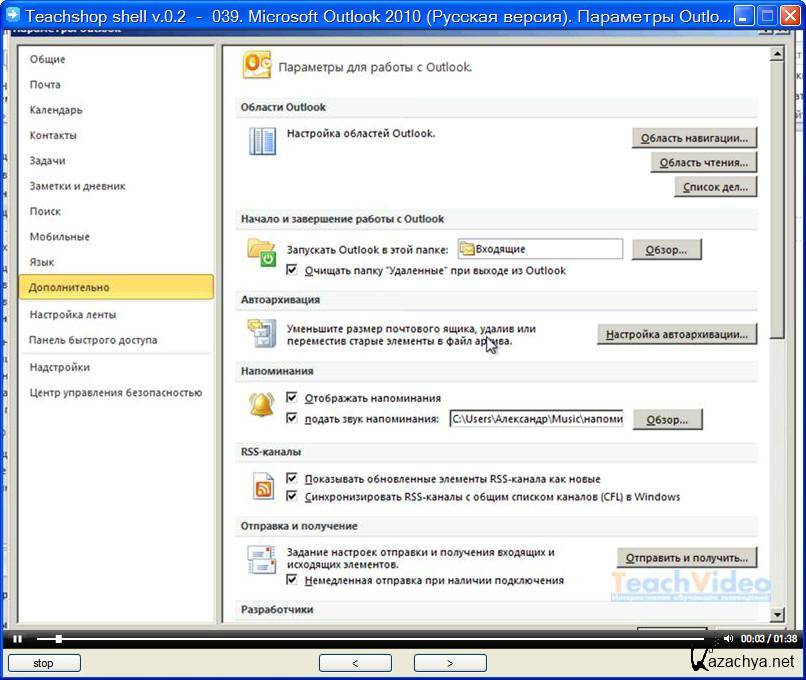Toggle 'Показывать обновленные элементы RSS-канала' checkbox
The image size is (806, 680).
292,479
